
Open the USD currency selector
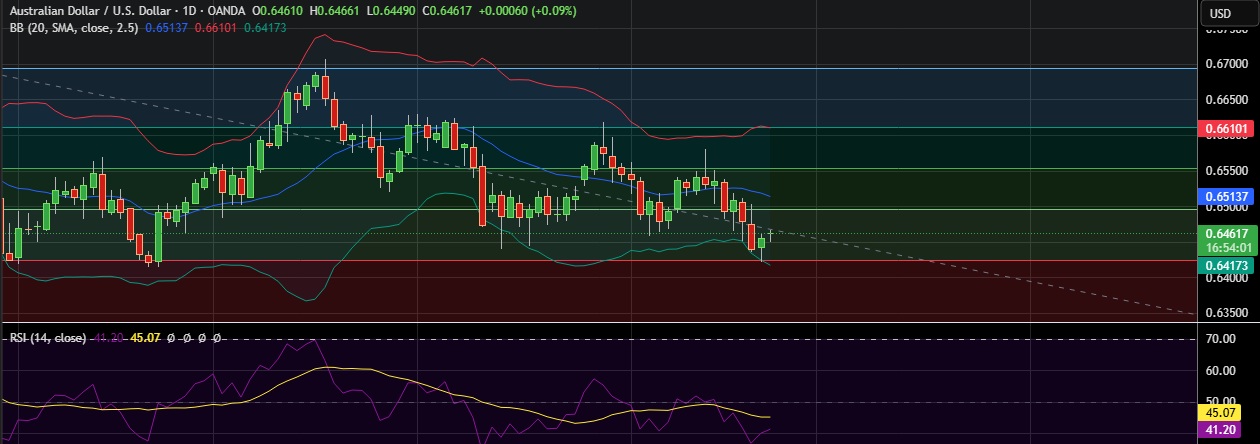[1221, 13]
